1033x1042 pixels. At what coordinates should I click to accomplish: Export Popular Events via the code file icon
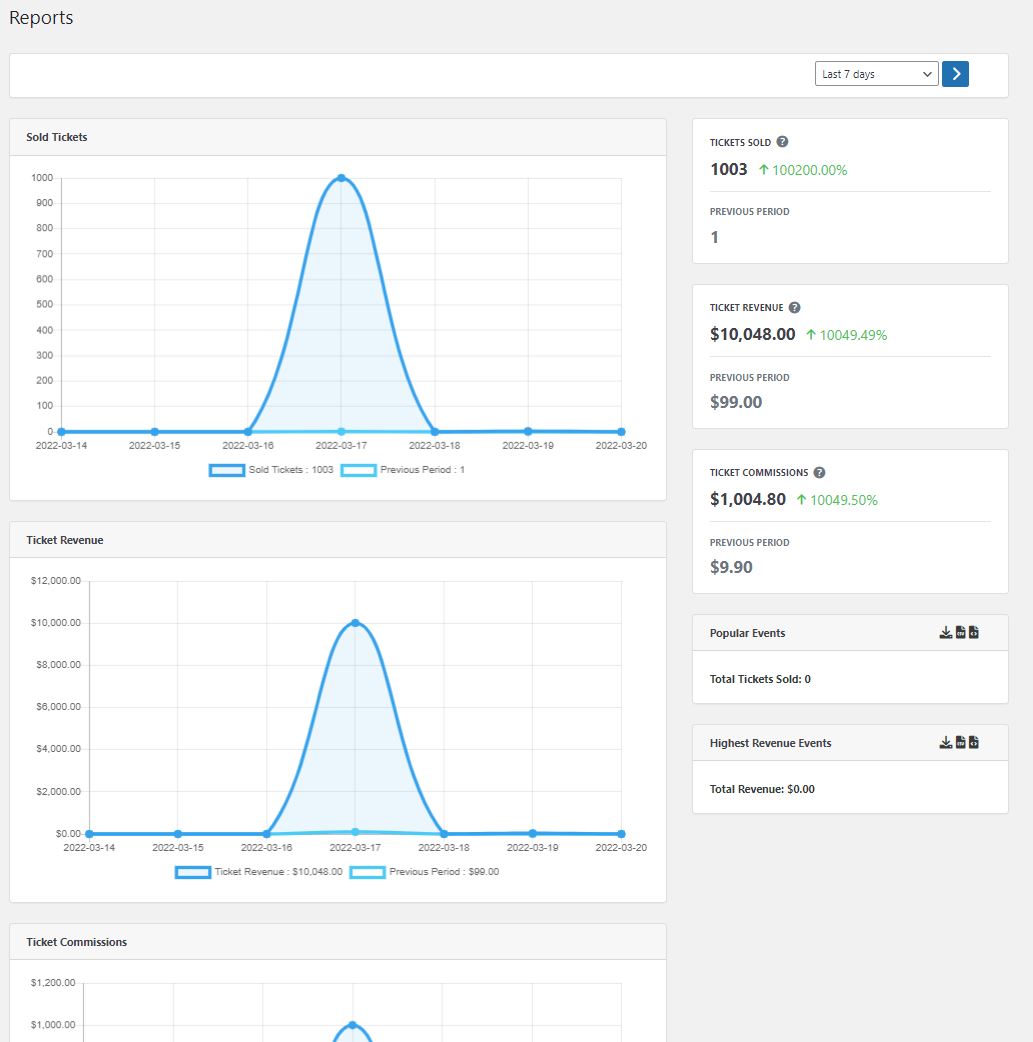(974, 632)
